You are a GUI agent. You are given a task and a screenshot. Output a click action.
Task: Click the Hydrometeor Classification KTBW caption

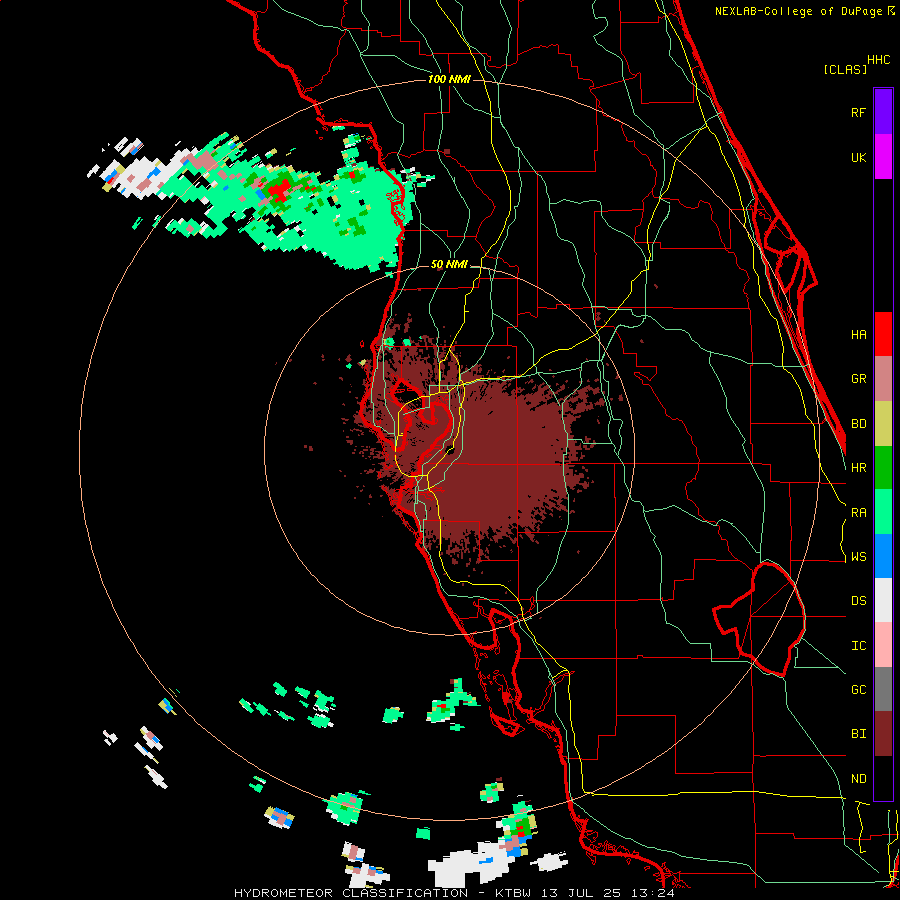[x=454, y=893]
